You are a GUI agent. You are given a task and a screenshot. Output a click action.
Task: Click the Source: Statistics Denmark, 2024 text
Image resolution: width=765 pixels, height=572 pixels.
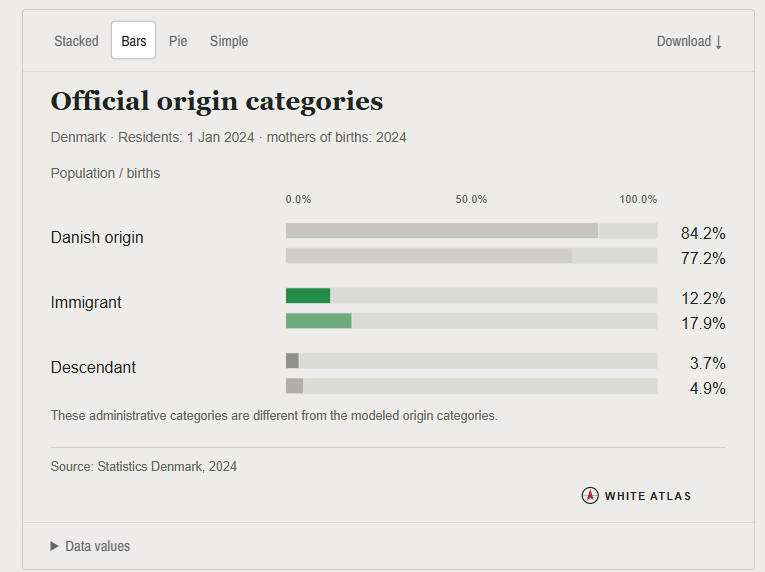[x=144, y=467]
